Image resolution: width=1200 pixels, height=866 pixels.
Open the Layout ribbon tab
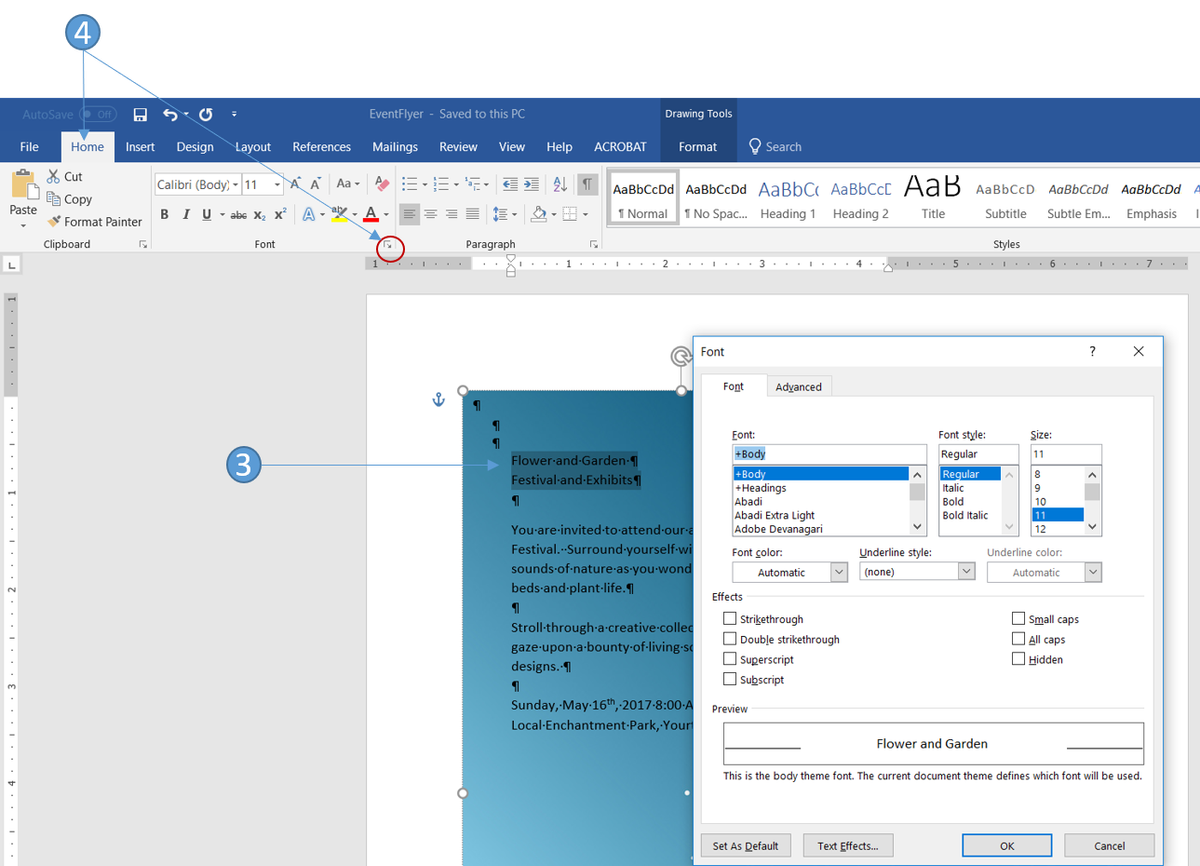[x=253, y=147]
